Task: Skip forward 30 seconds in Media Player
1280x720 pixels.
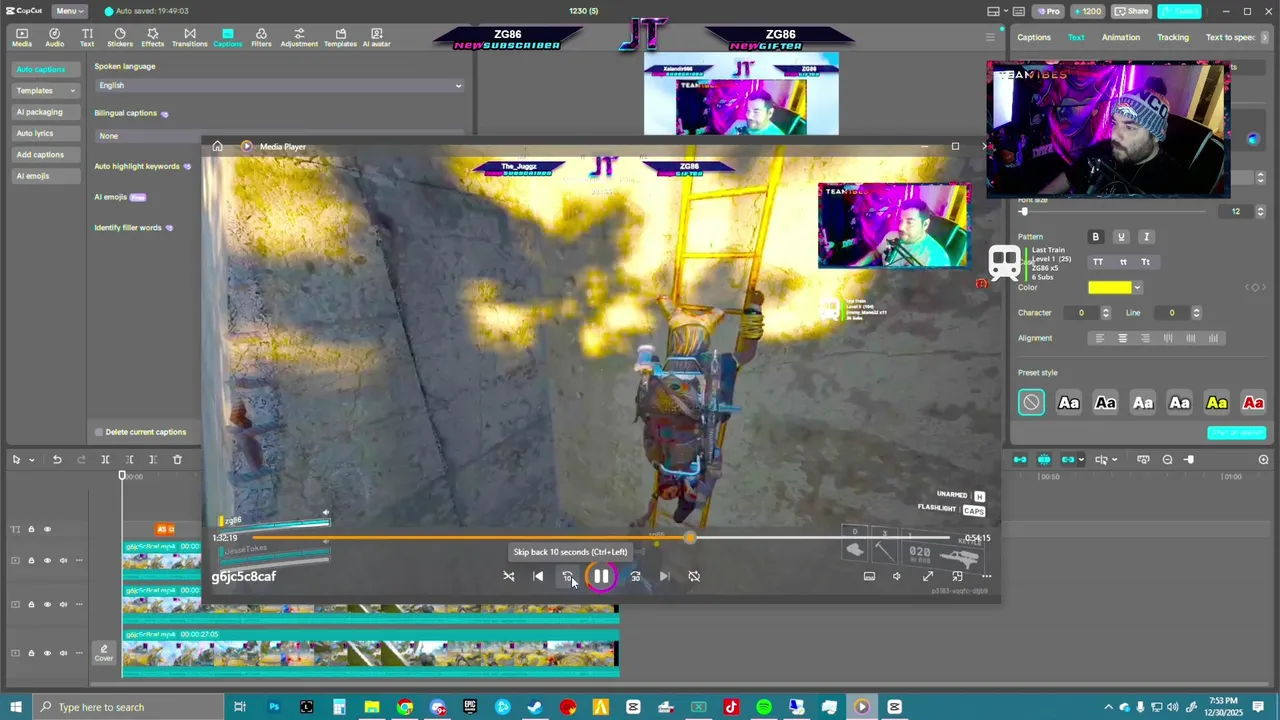Action: click(635, 576)
